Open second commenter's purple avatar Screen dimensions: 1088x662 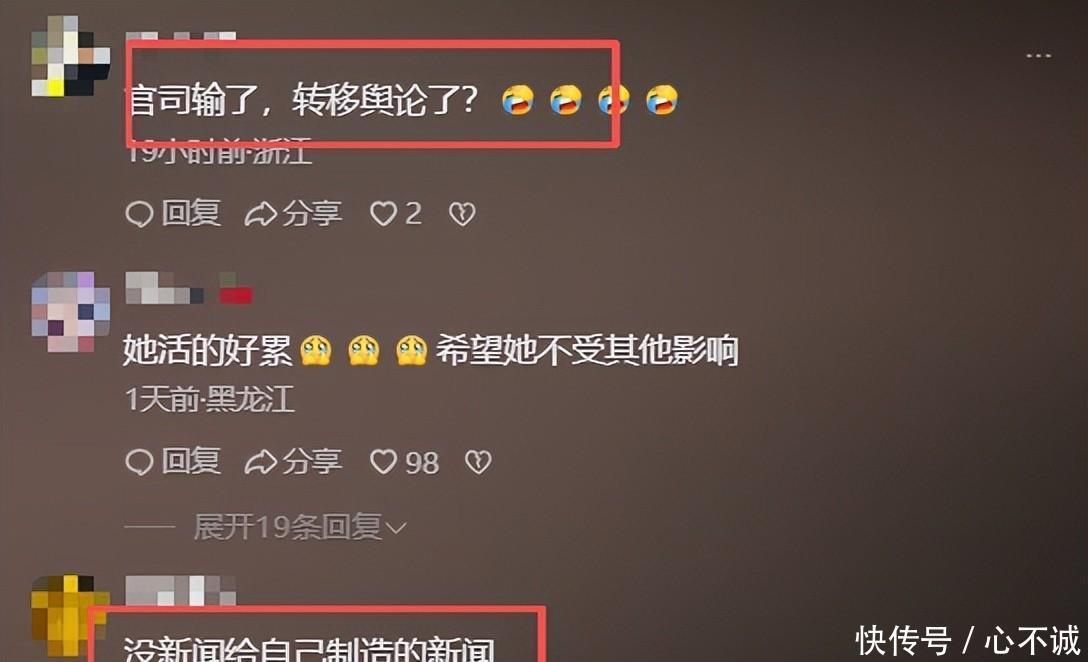71,312
